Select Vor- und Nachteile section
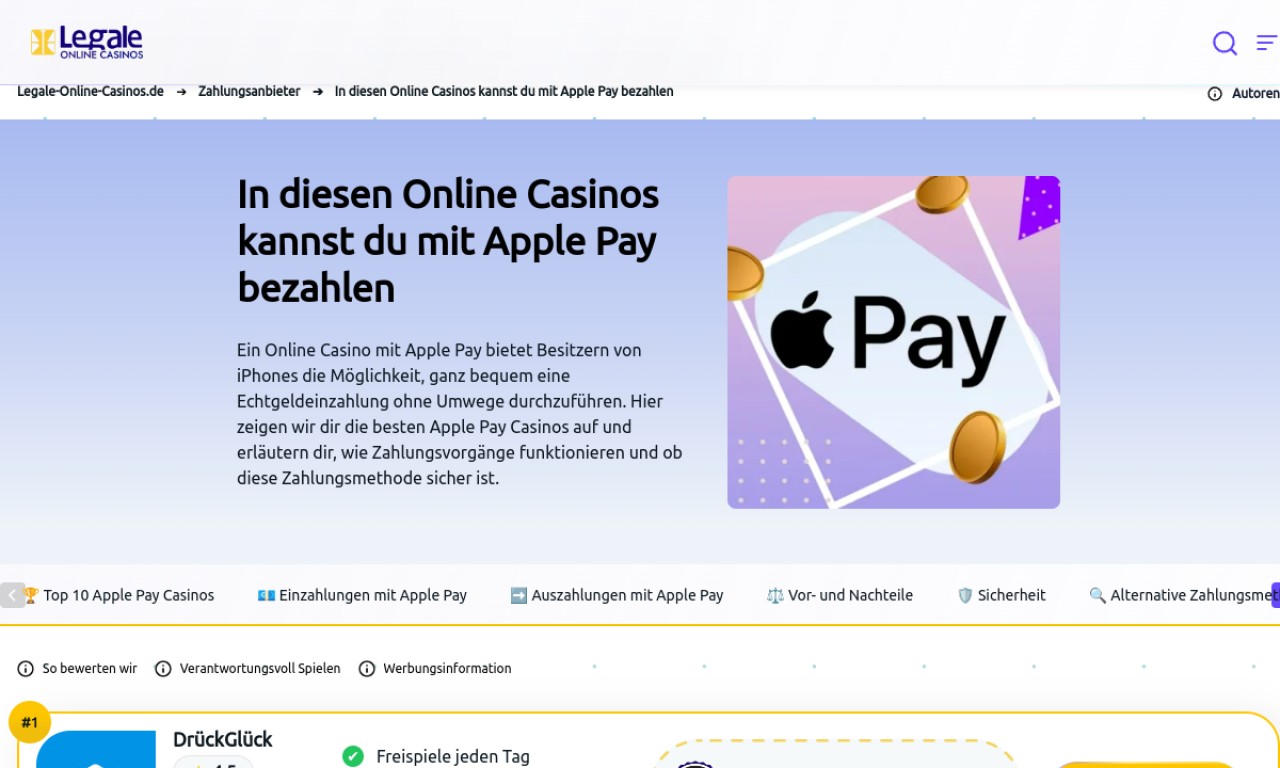 point(840,595)
